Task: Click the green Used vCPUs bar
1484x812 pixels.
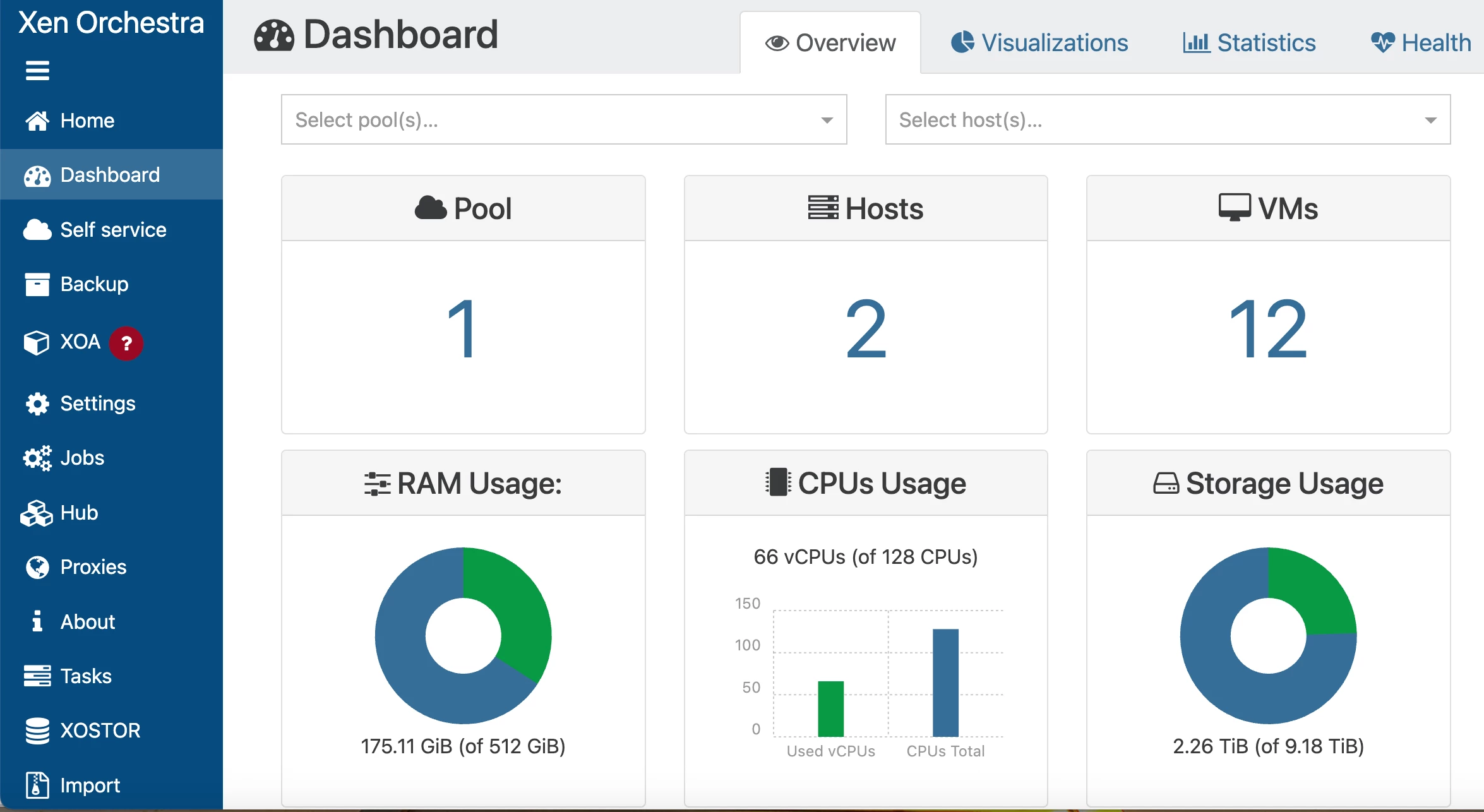Action: click(830, 708)
